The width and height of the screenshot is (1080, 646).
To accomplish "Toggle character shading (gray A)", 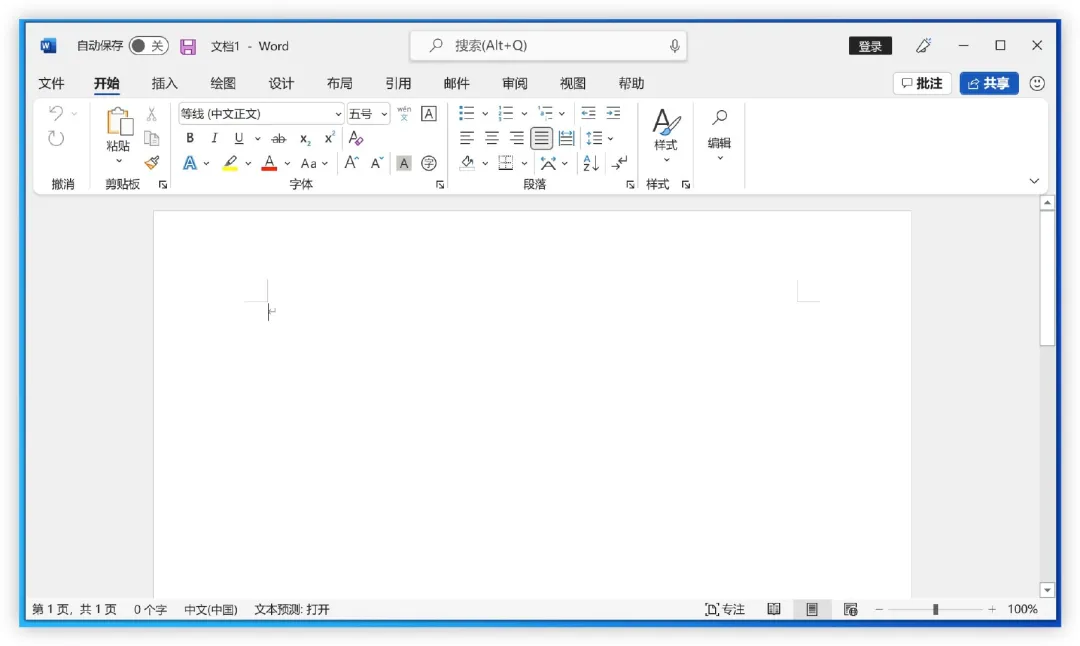I will click(404, 163).
